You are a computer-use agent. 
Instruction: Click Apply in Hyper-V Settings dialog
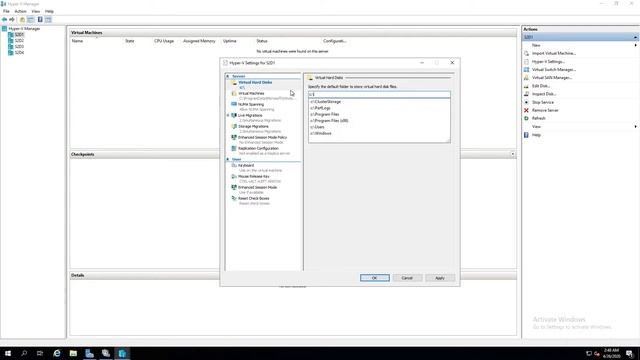(x=440, y=278)
